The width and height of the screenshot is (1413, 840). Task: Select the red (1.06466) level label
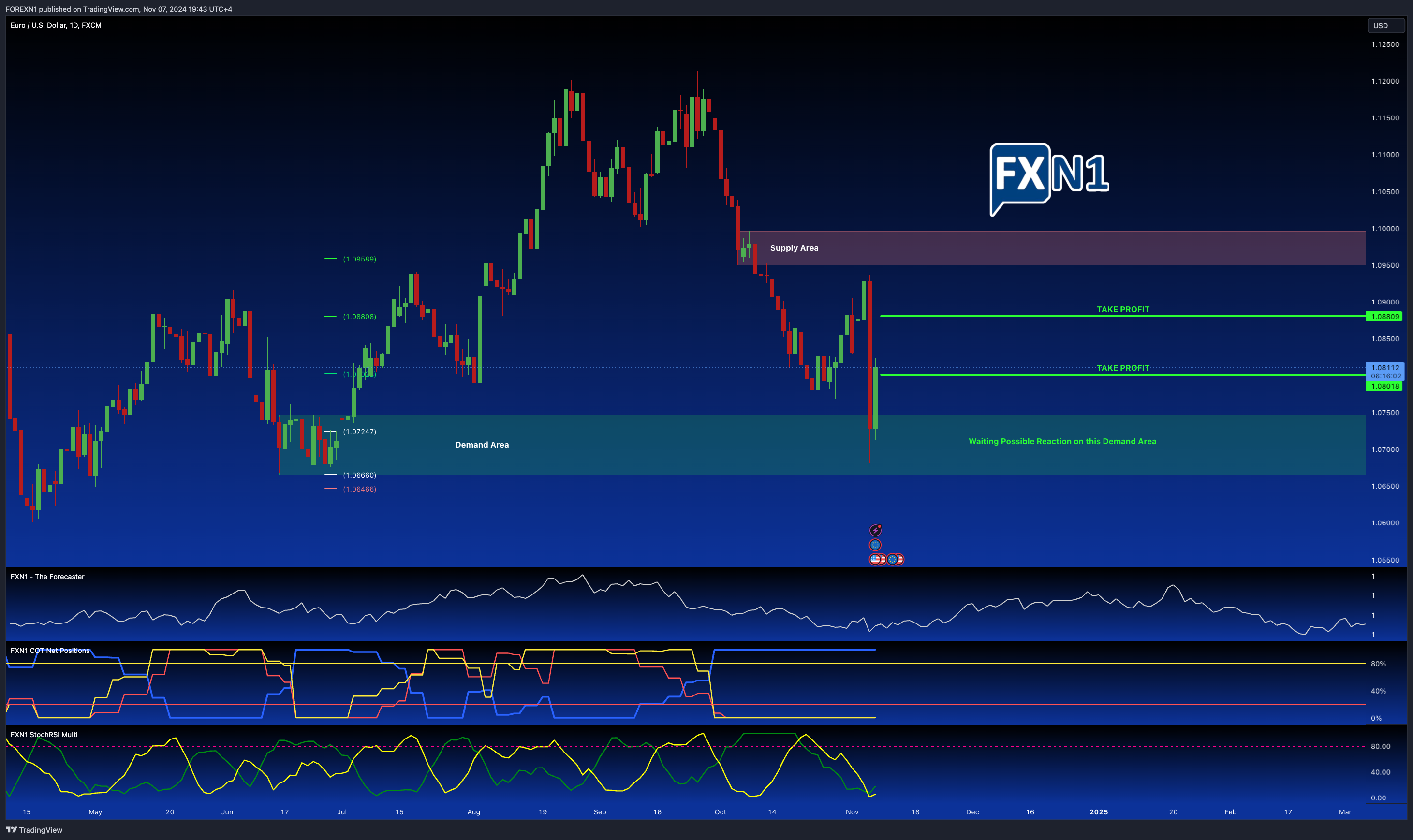[x=360, y=489]
